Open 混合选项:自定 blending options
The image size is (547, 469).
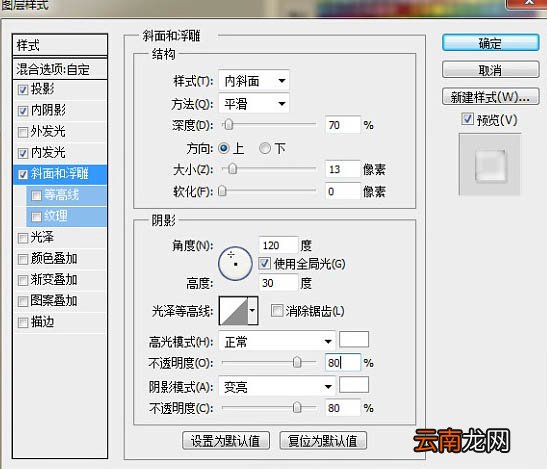60,69
